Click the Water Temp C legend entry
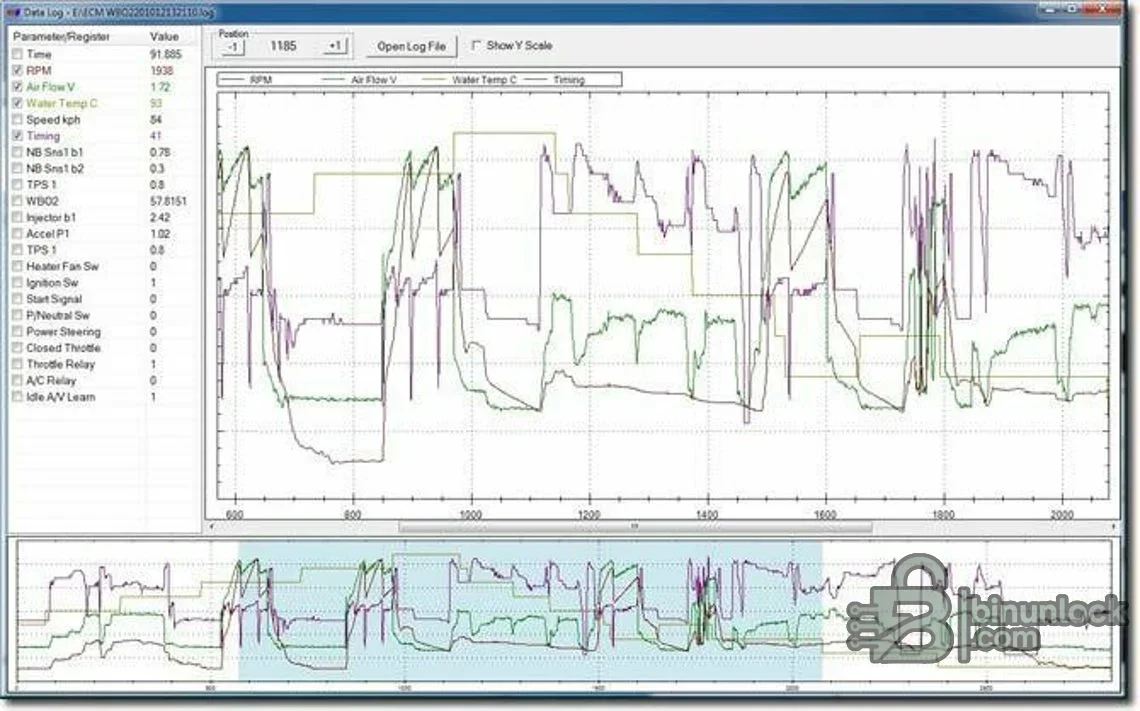 click(471, 80)
